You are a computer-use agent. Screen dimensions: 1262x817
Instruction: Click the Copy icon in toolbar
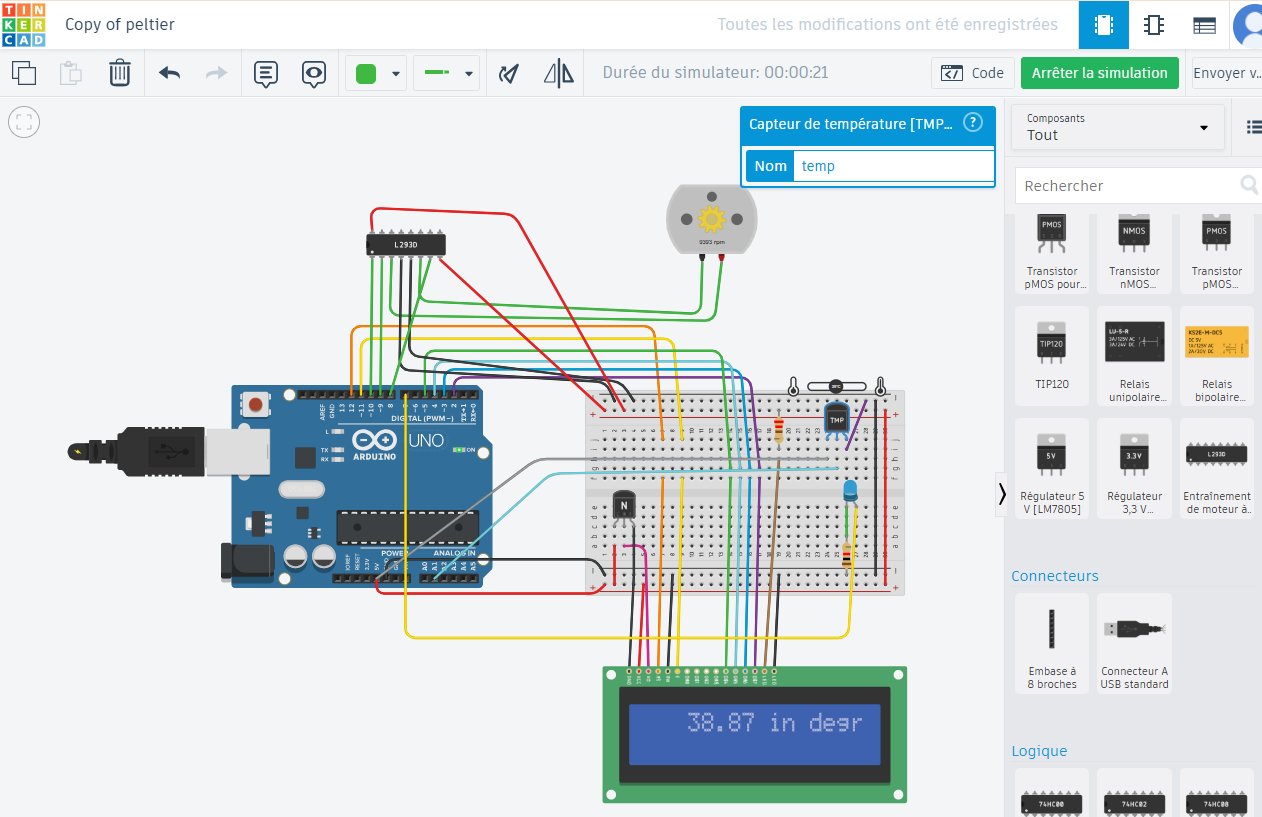[24, 73]
